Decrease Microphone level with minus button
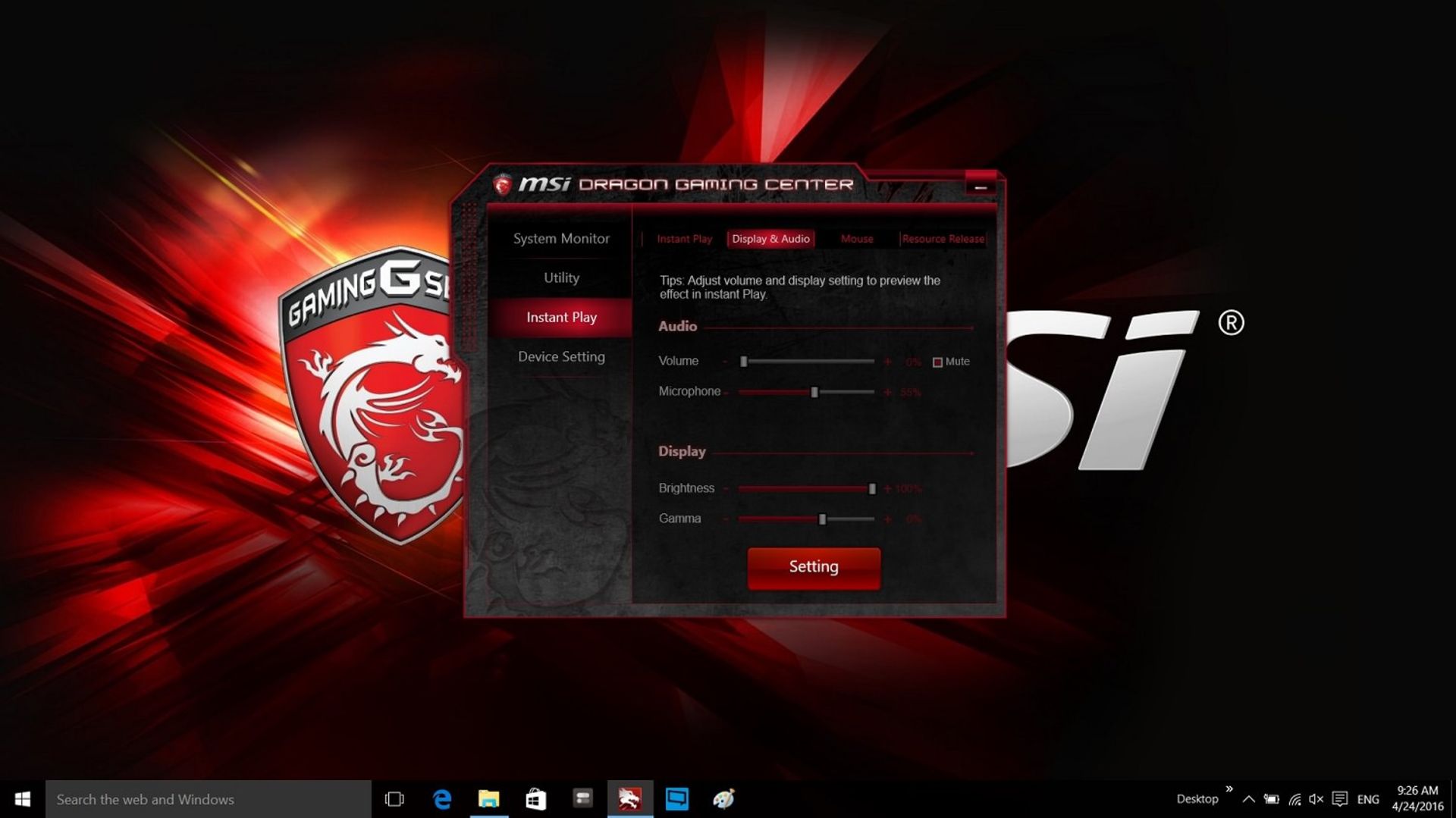1456x818 pixels. (726, 392)
